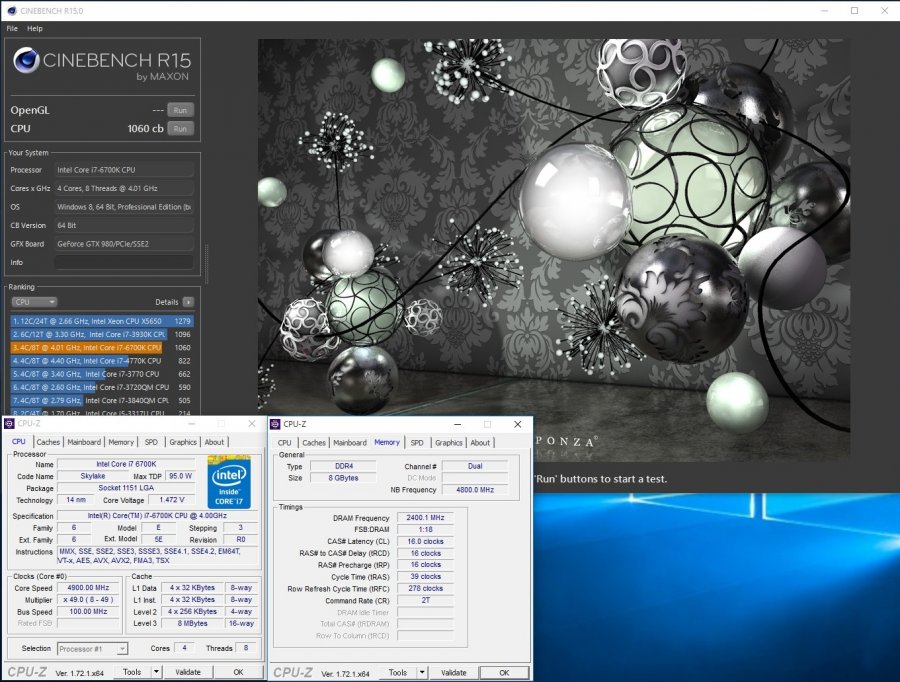
Task: Select Core i7-3720QM ranking row
Action: (102, 387)
